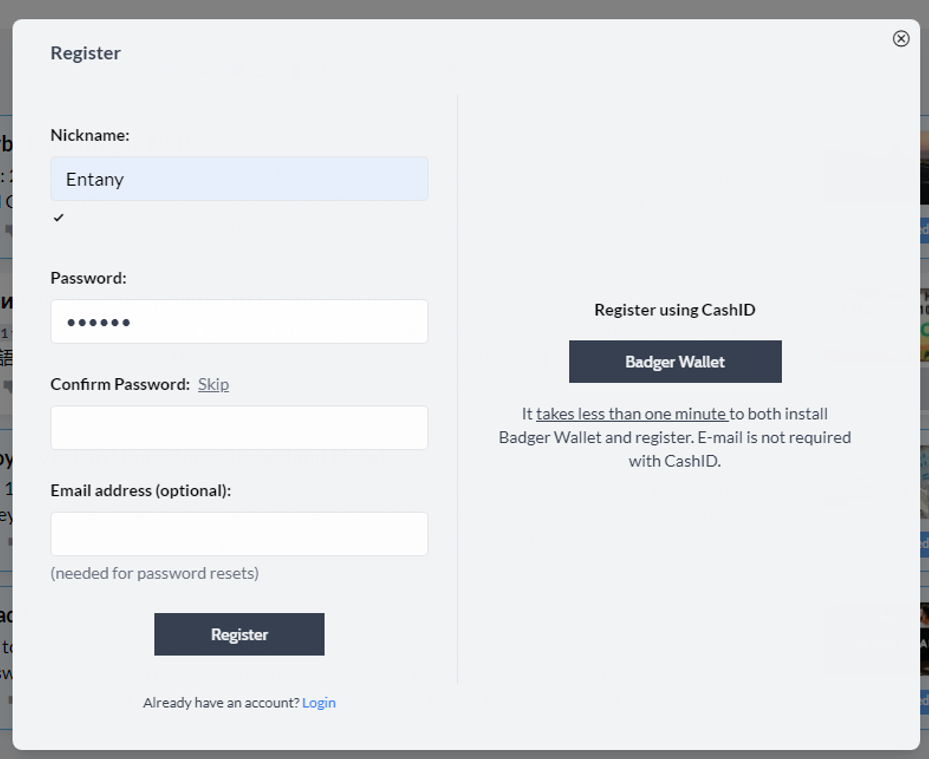Screen dimensions: 929x759
Task: Click the 'Already have an account?' text
Action: 222,703
